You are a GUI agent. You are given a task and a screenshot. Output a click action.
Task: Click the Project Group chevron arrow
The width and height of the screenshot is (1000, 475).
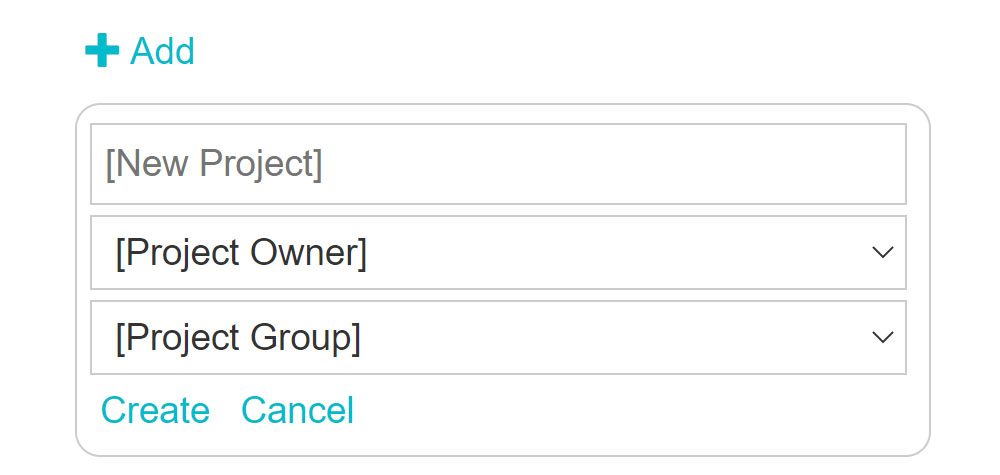[x=882, y=338]
